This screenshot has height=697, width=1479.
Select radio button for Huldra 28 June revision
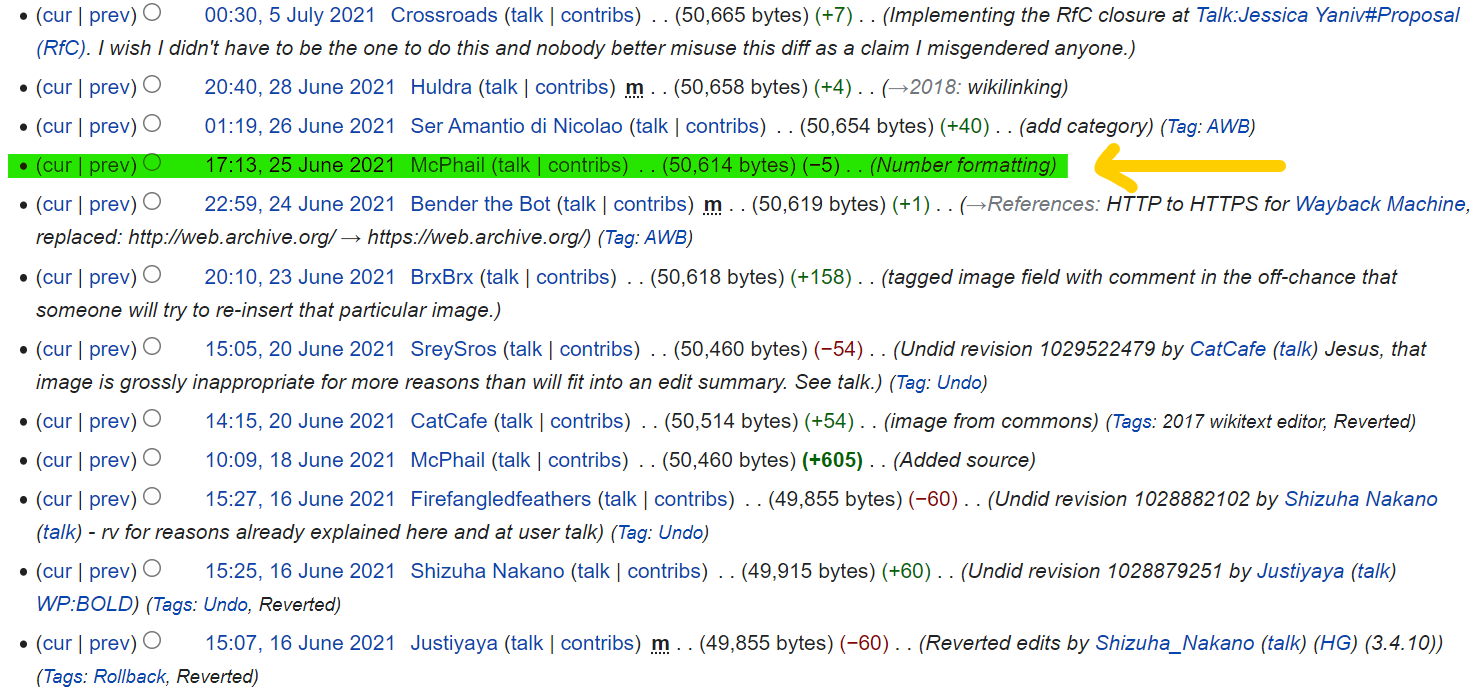(x=152, y=85)
